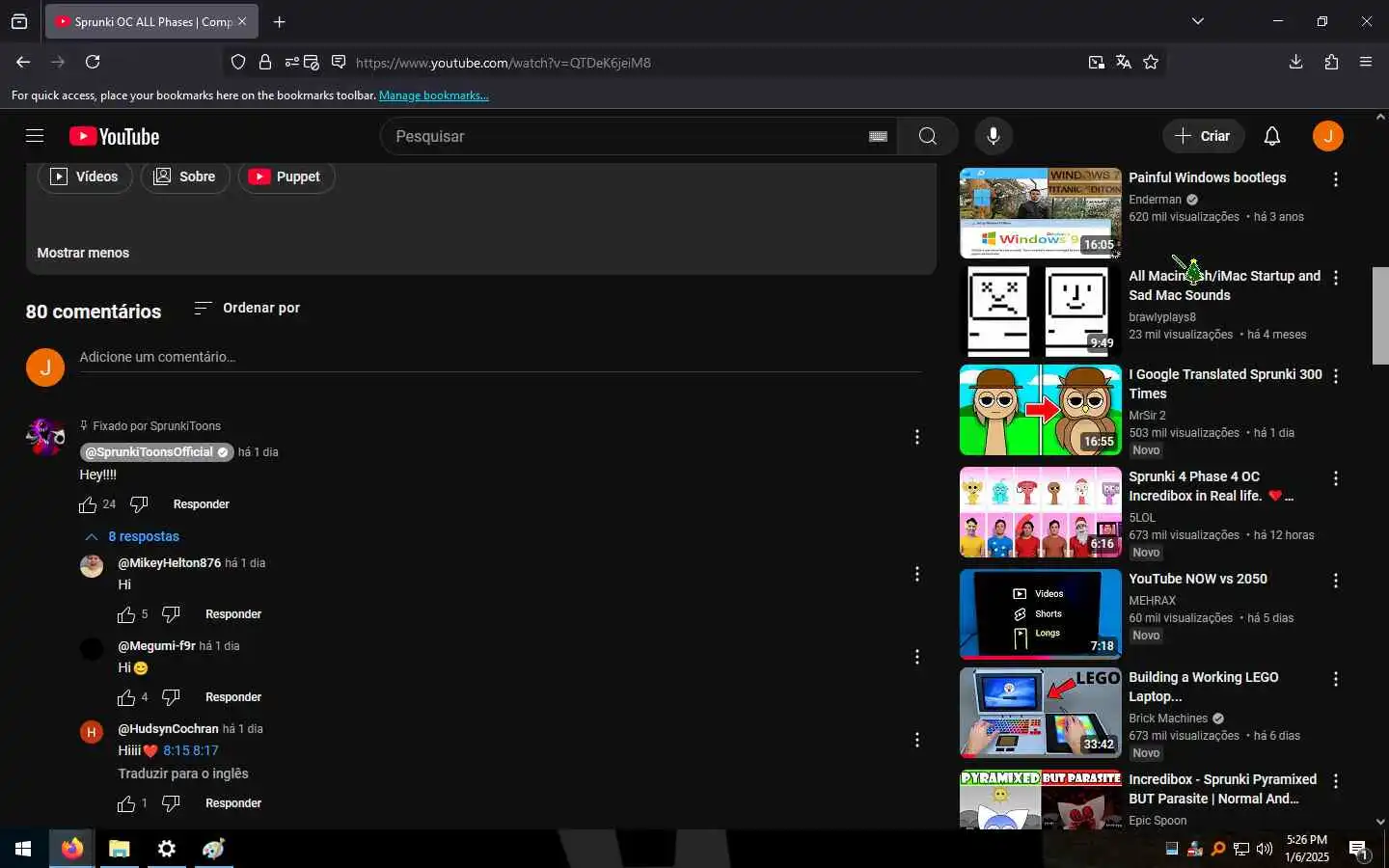The width and height of the screenshot is (1389, 868).
Task: Like MikeyHelton876's reply
Action: point(126,614)
